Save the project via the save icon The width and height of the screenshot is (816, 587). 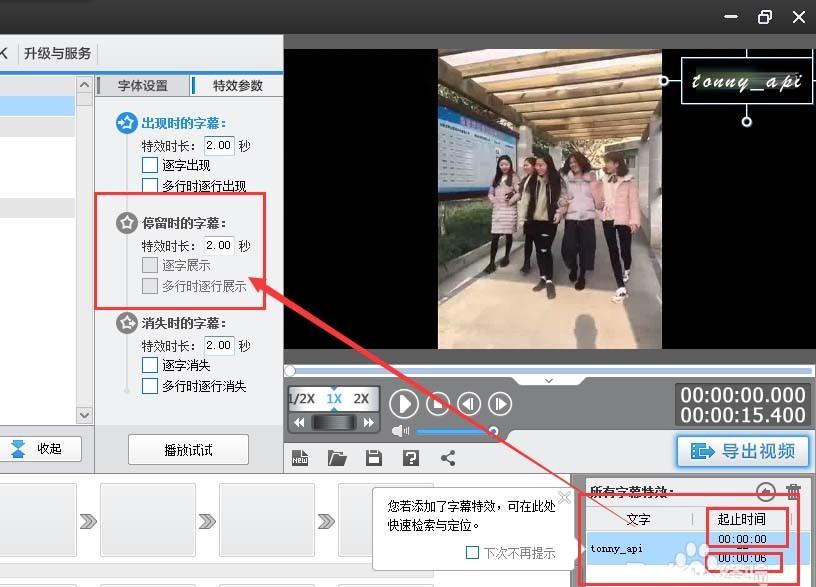[x=372, y=458]
